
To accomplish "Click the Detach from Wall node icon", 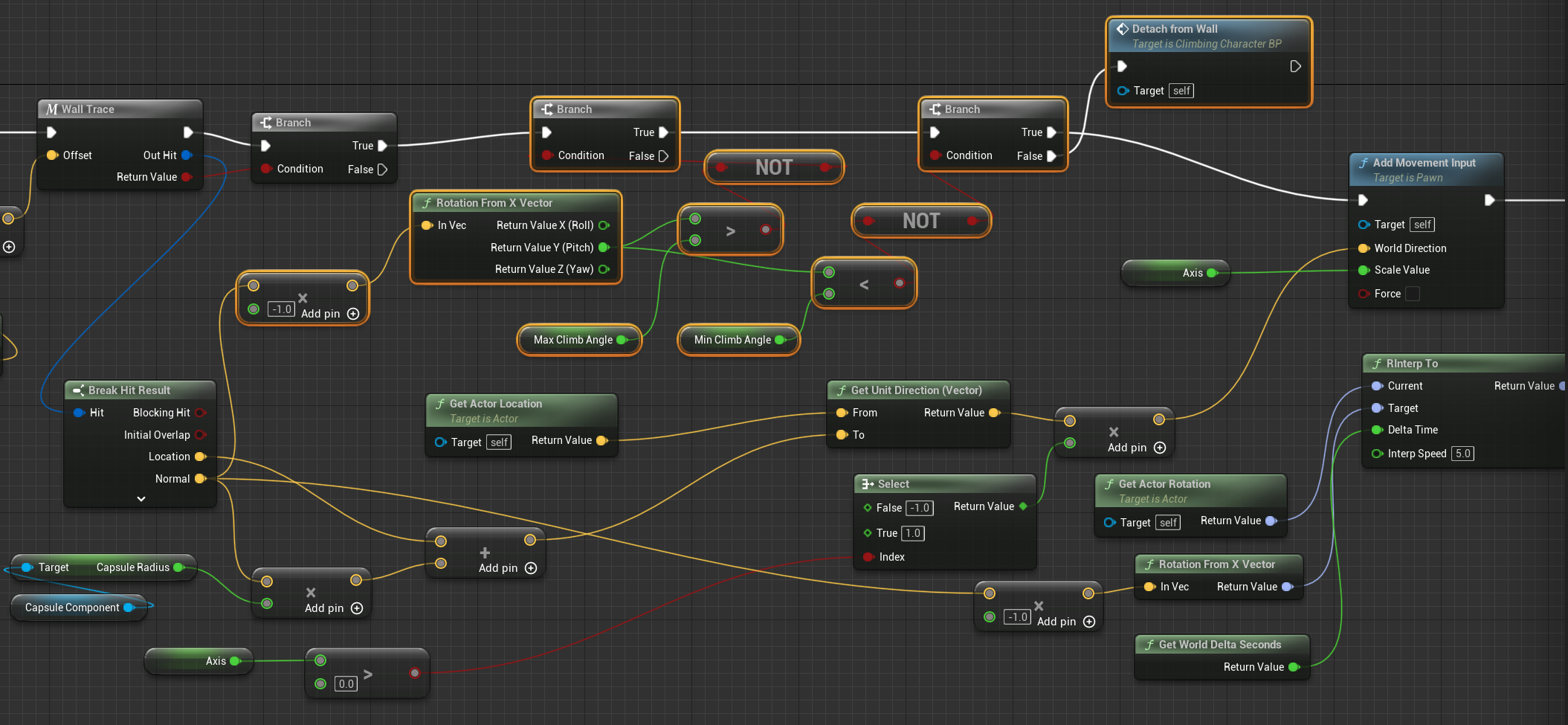I will coord(1122,29).
